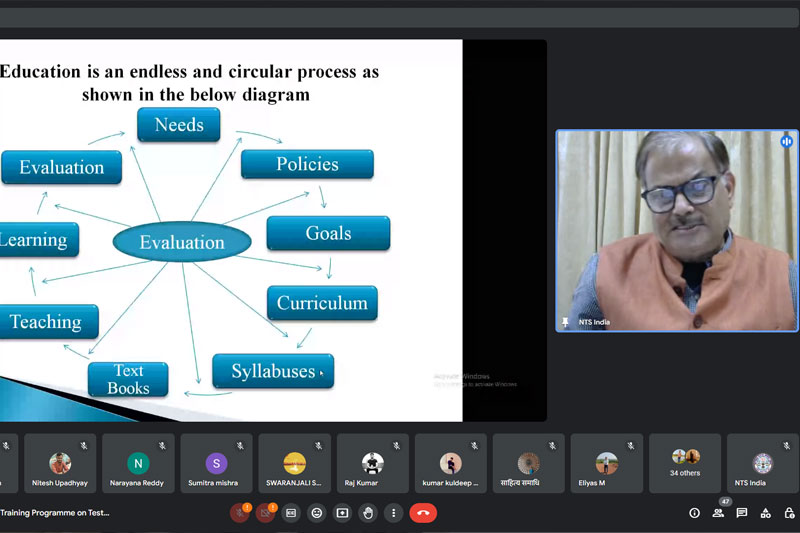Click the pin icon on the NTS India video
The image size is (800, 533).
tap(565, 322)
